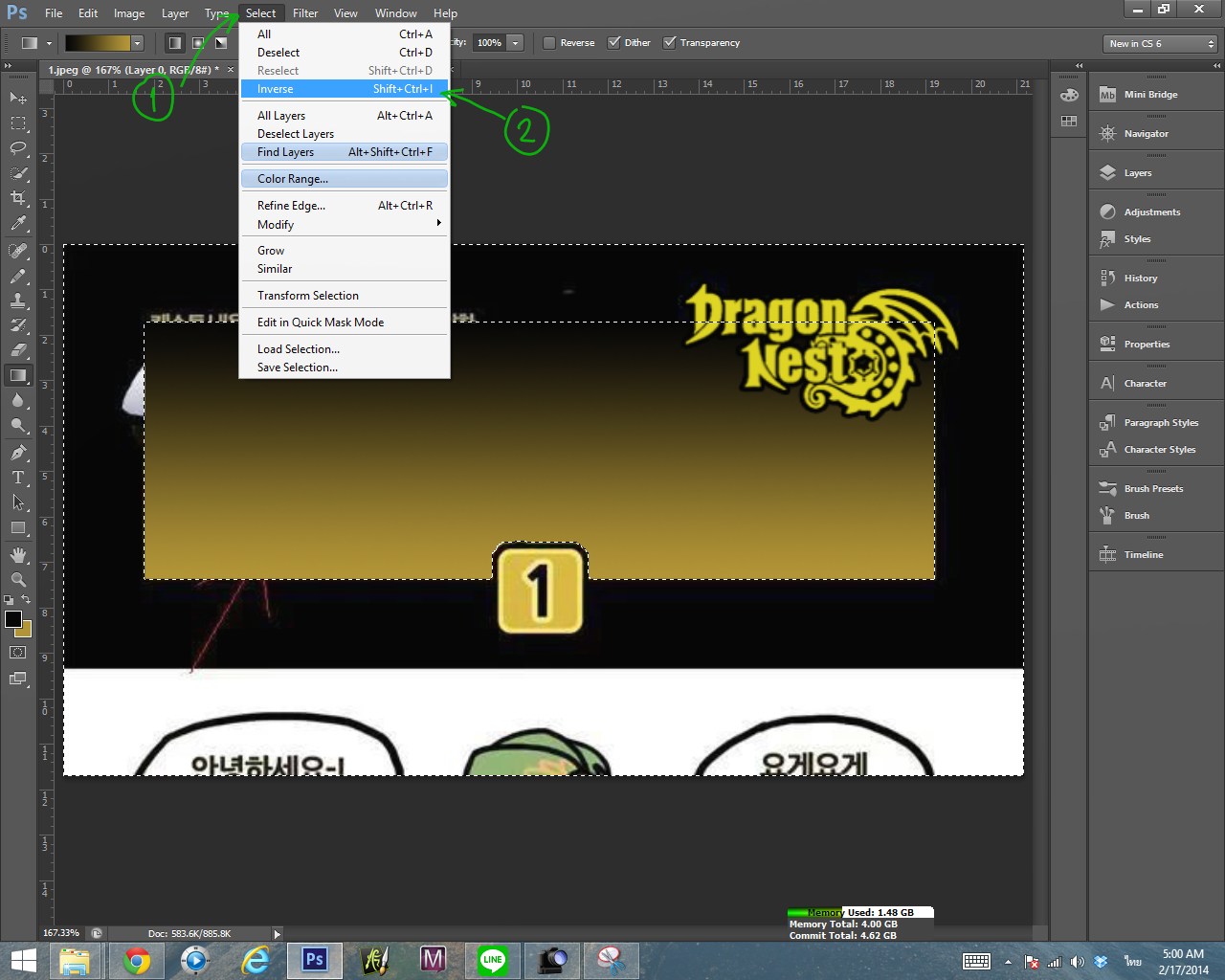Swap foreground and background colors
1225x980 pixels.
[26, 600]
